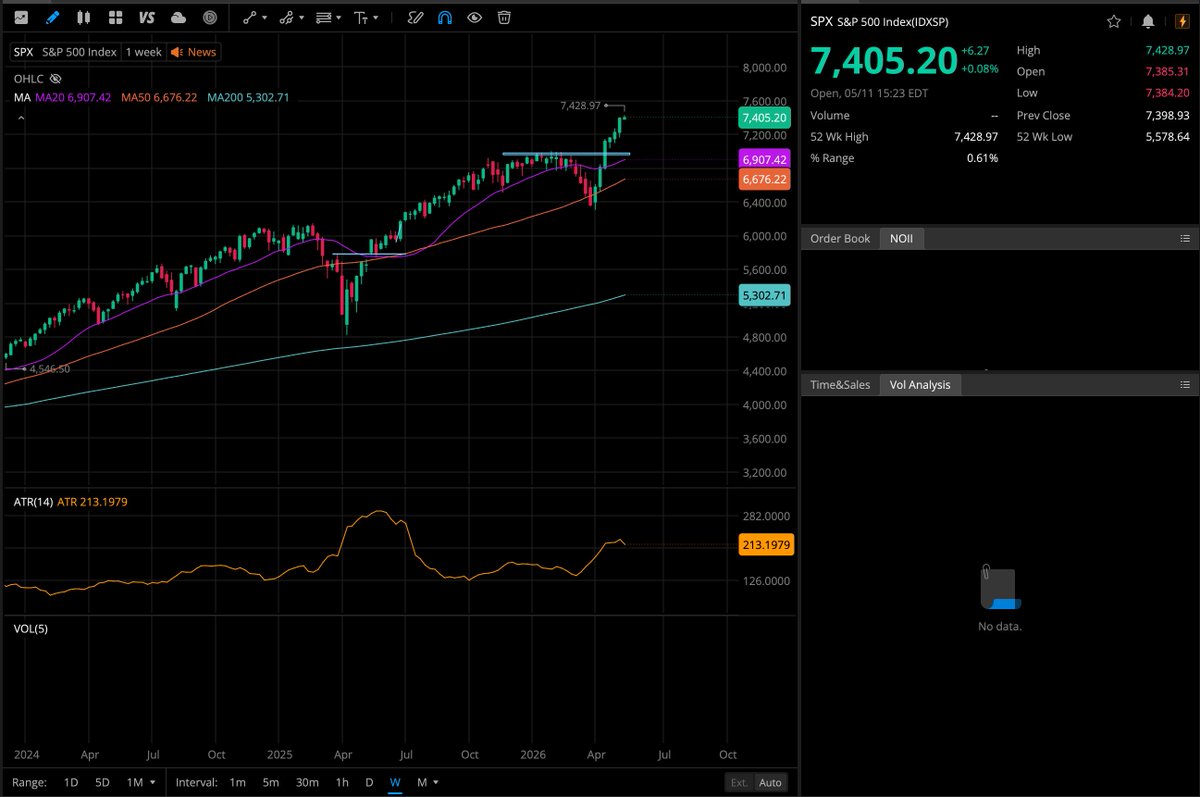This screenshot has width=1200, height=797.
Task: Set a price alert with bell icon
Action: click(1148, 21)
